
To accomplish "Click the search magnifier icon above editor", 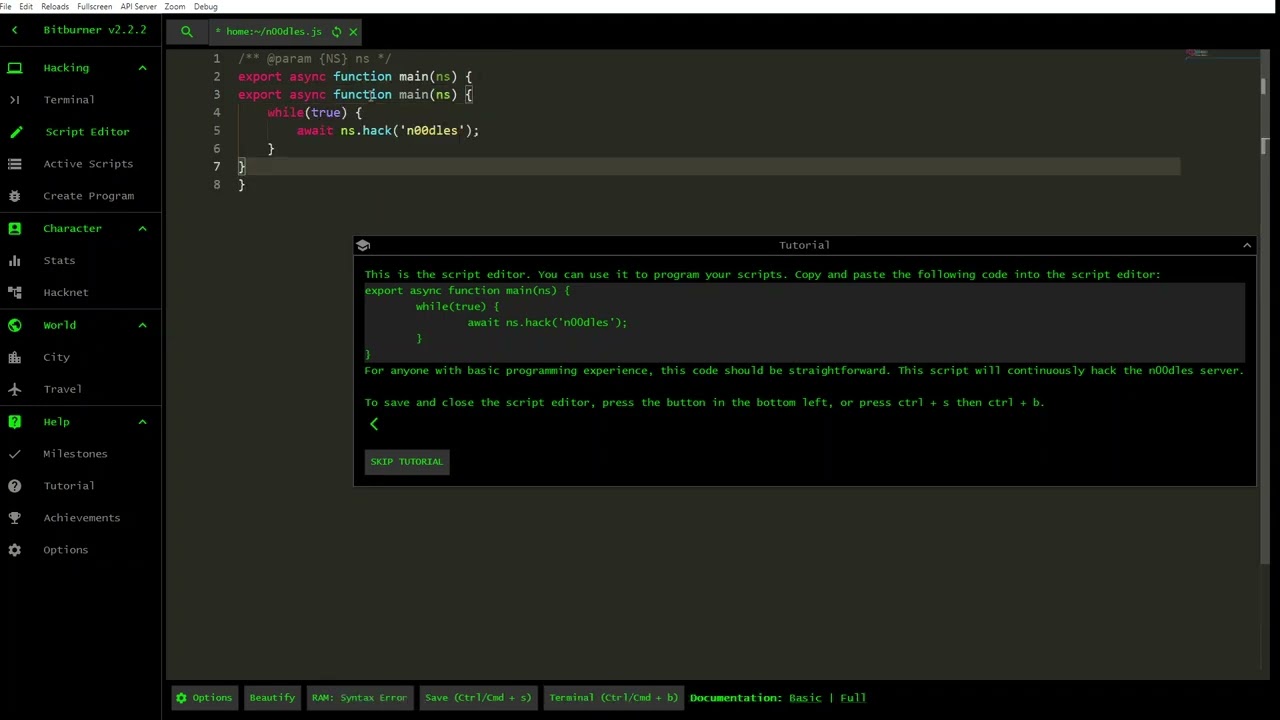I will (x=187, y=32).
